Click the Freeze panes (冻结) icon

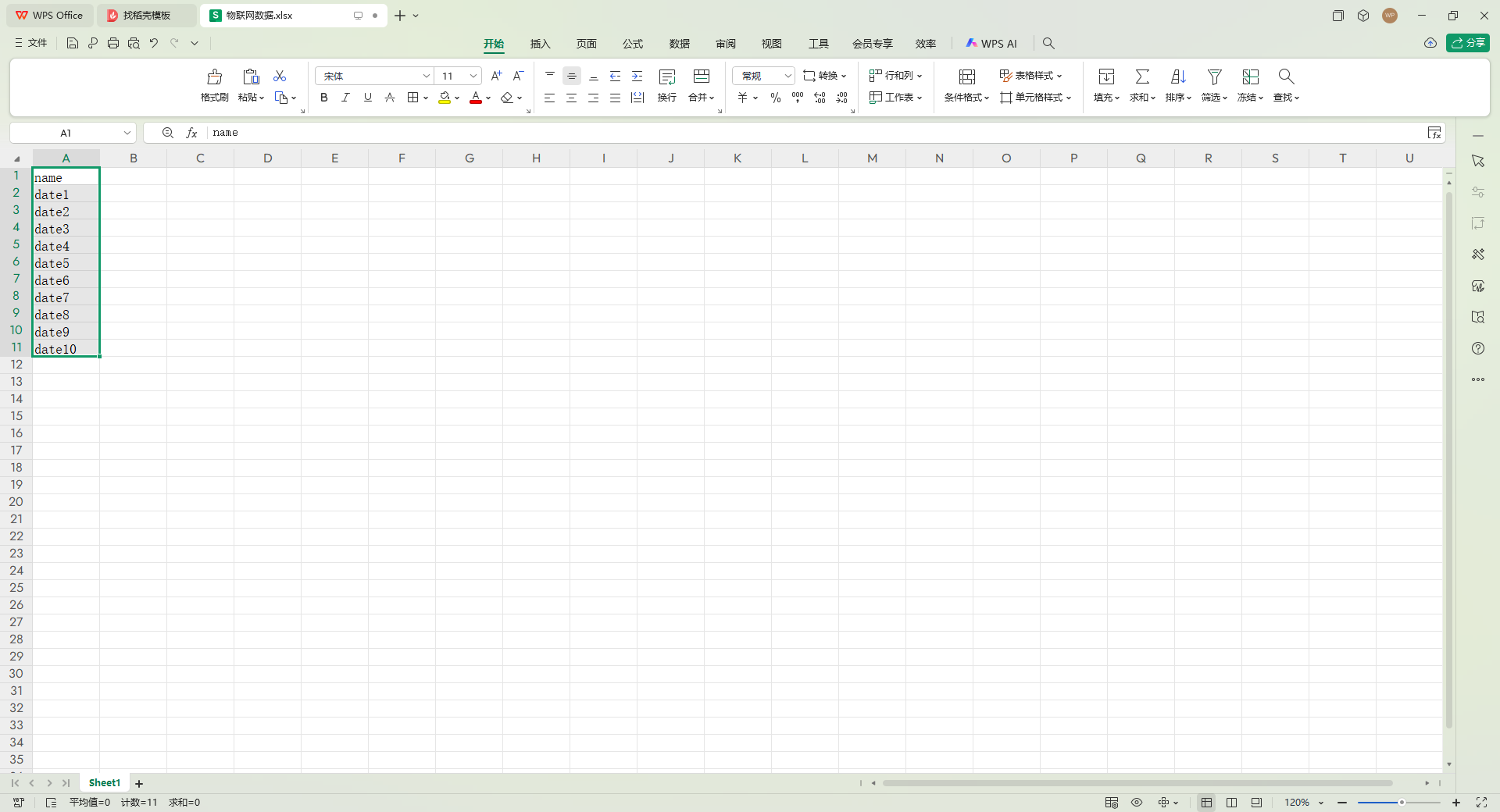[x=1250, y=77]
